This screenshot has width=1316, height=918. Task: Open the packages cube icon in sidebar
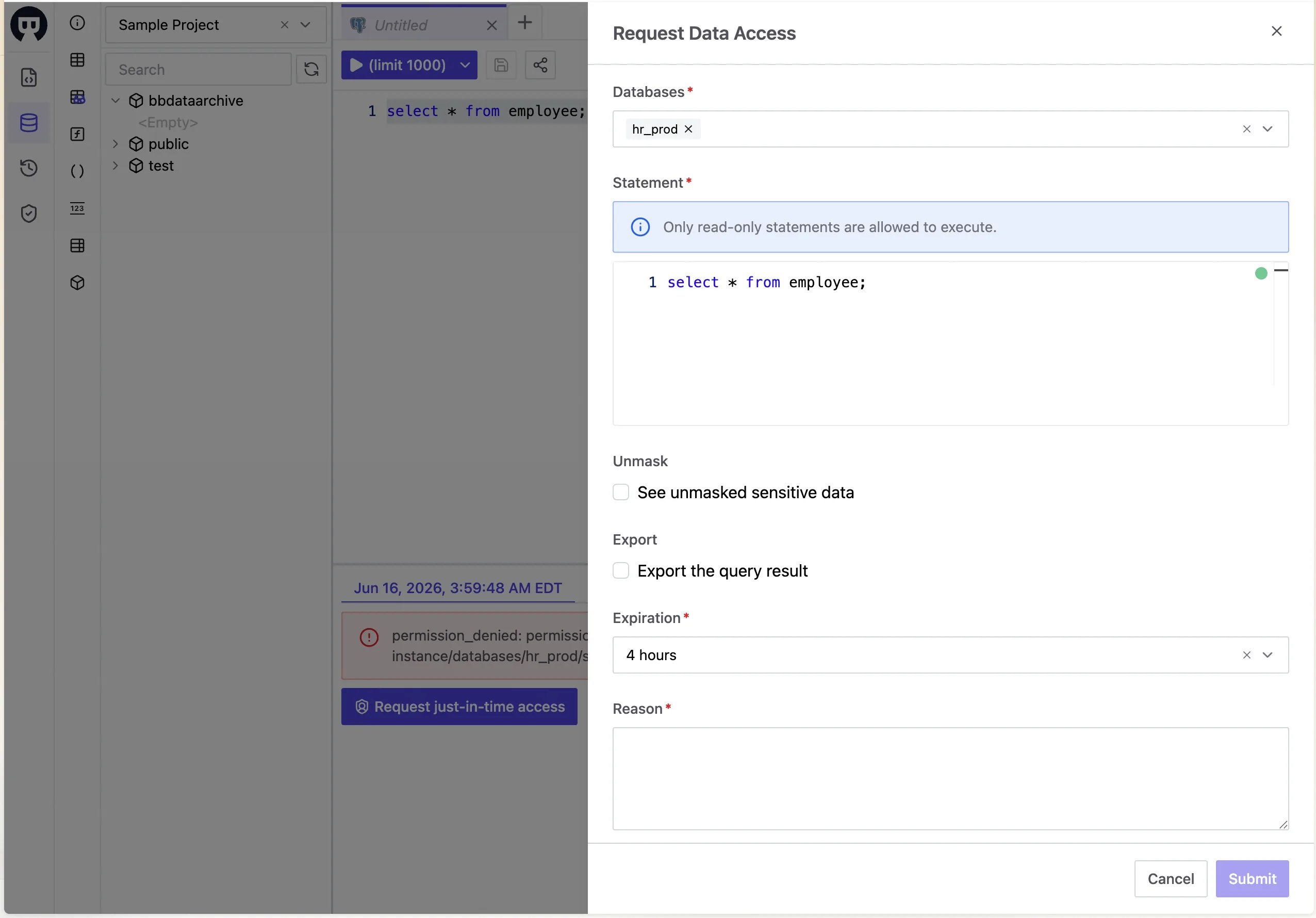[77, 283]
